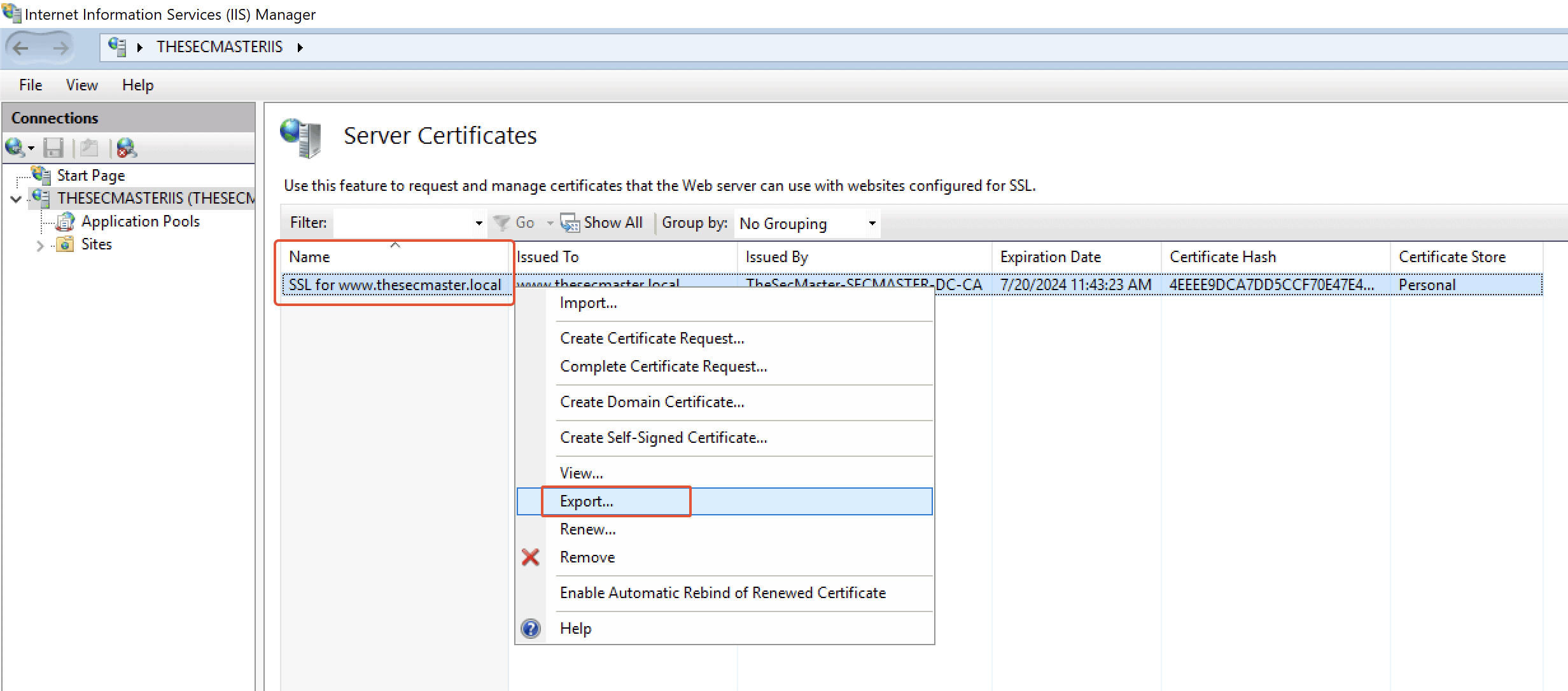The height and width of the screenshot is (691, 1568).
Task: Sort by the Name column header
Action: click(x=395, y=256)
